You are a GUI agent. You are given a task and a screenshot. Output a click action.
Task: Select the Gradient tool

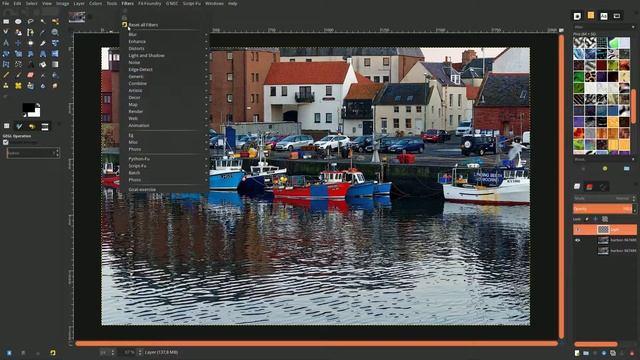pos(55,64)
